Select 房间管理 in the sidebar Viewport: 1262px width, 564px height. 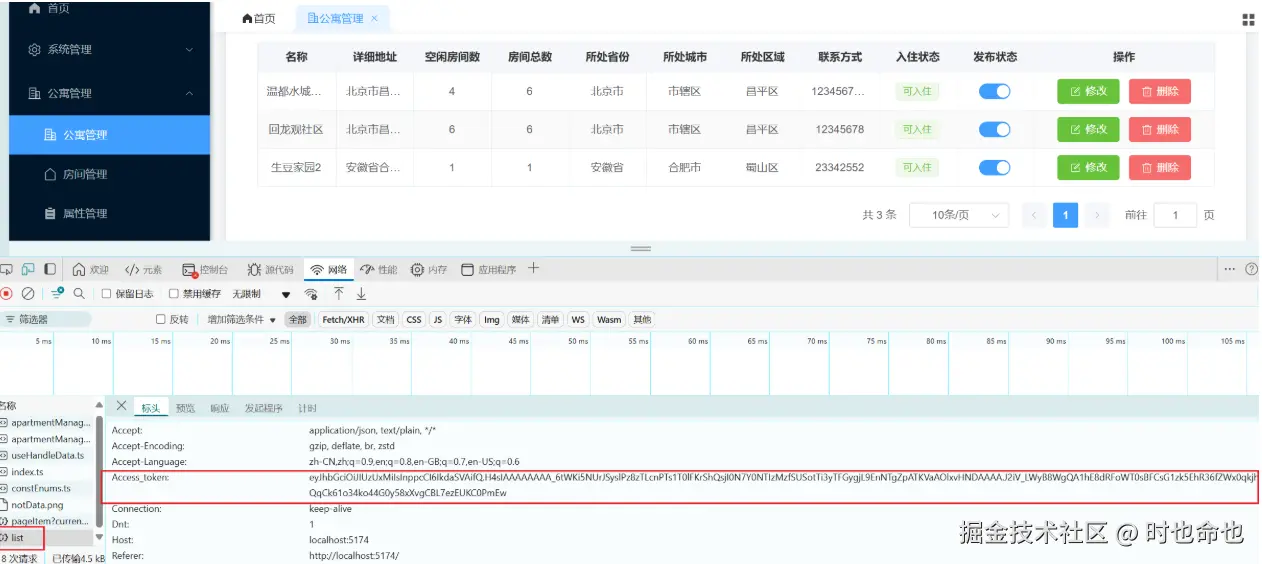click(x=109, y=174)
